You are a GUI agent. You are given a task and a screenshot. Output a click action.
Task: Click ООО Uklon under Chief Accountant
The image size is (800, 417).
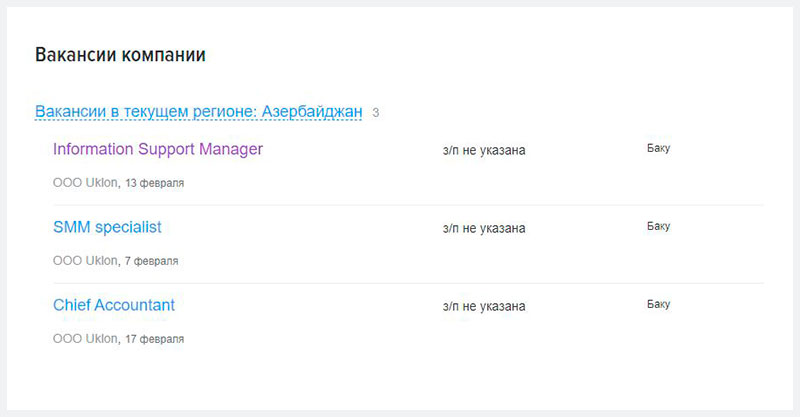click(x=85, y=339)
